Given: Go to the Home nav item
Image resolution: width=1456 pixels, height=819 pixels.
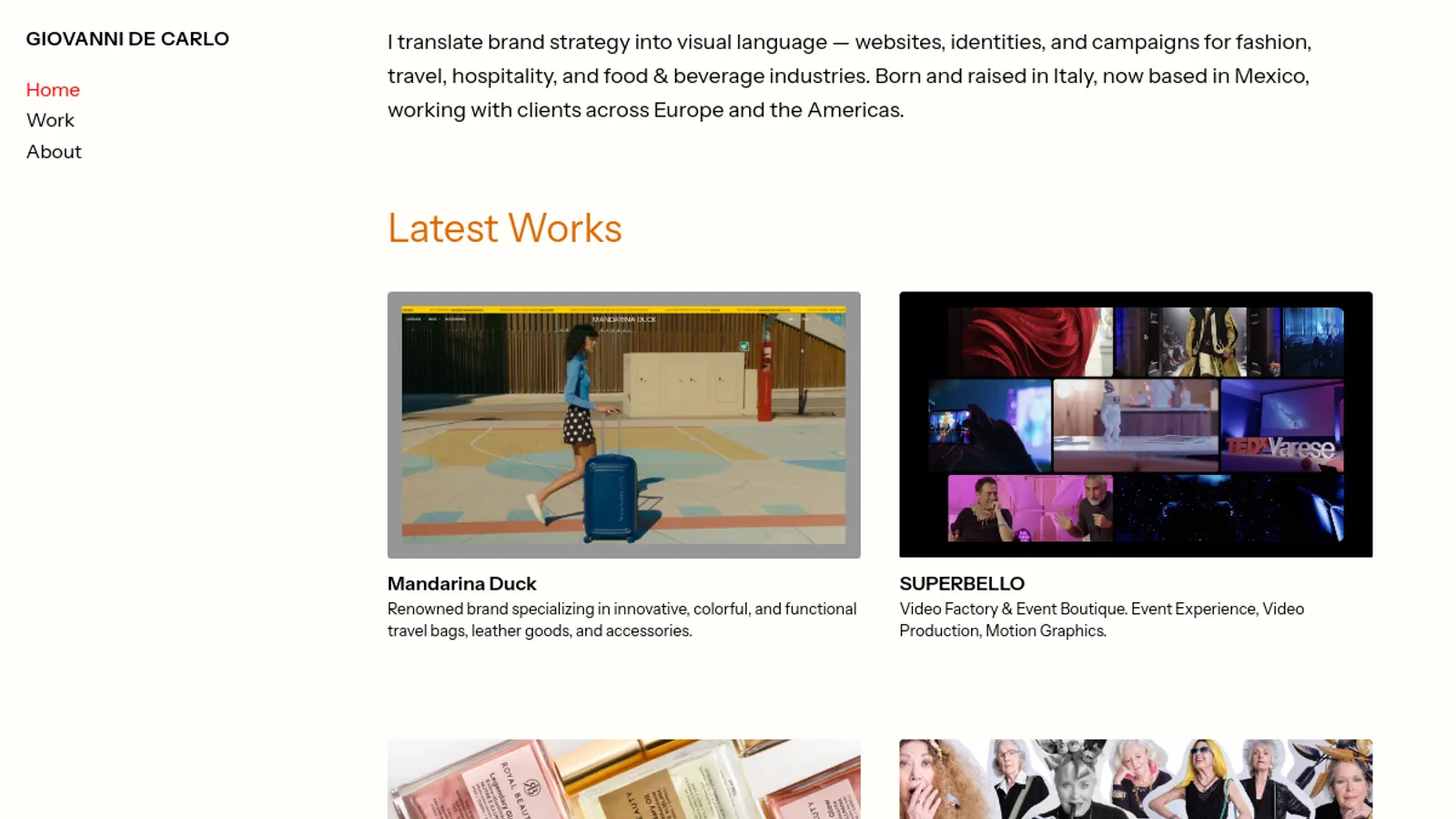Looking at the screenshot, I should click(53, 89).
